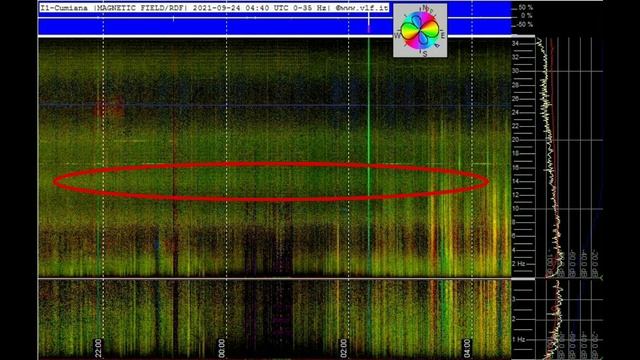The width and height of the screenshot is (640, 360).
Task: Click the 16 frequency axis label
Action: 516,167
